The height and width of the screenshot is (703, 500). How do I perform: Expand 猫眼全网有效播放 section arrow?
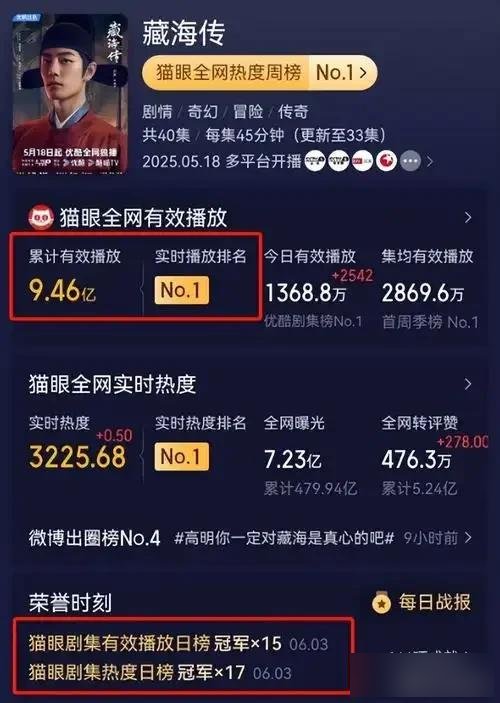468,217
